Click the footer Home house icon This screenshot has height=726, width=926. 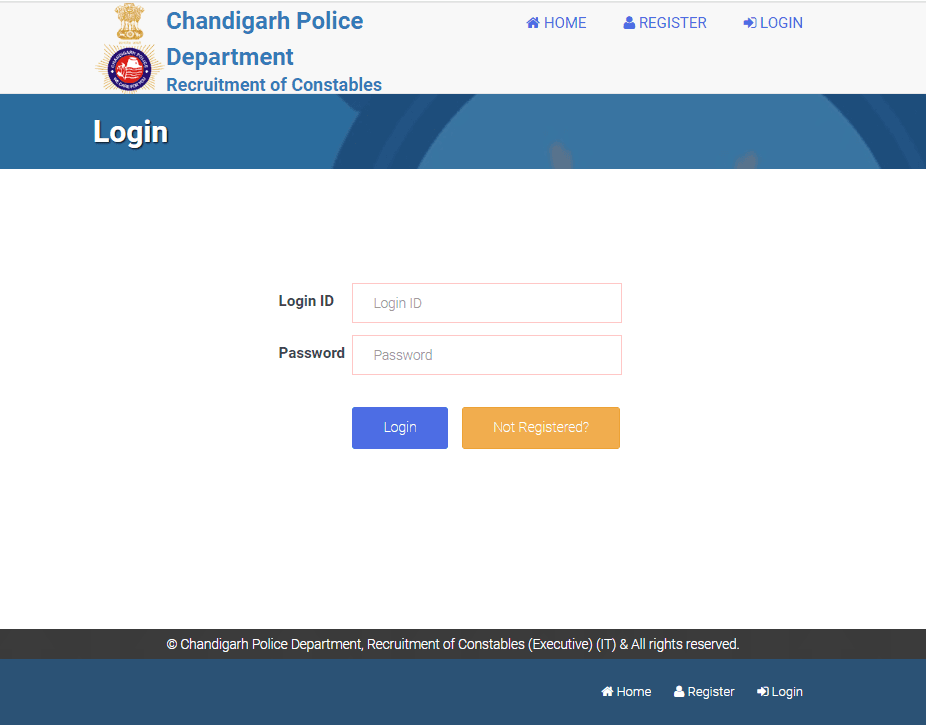[x=607, y=691]
